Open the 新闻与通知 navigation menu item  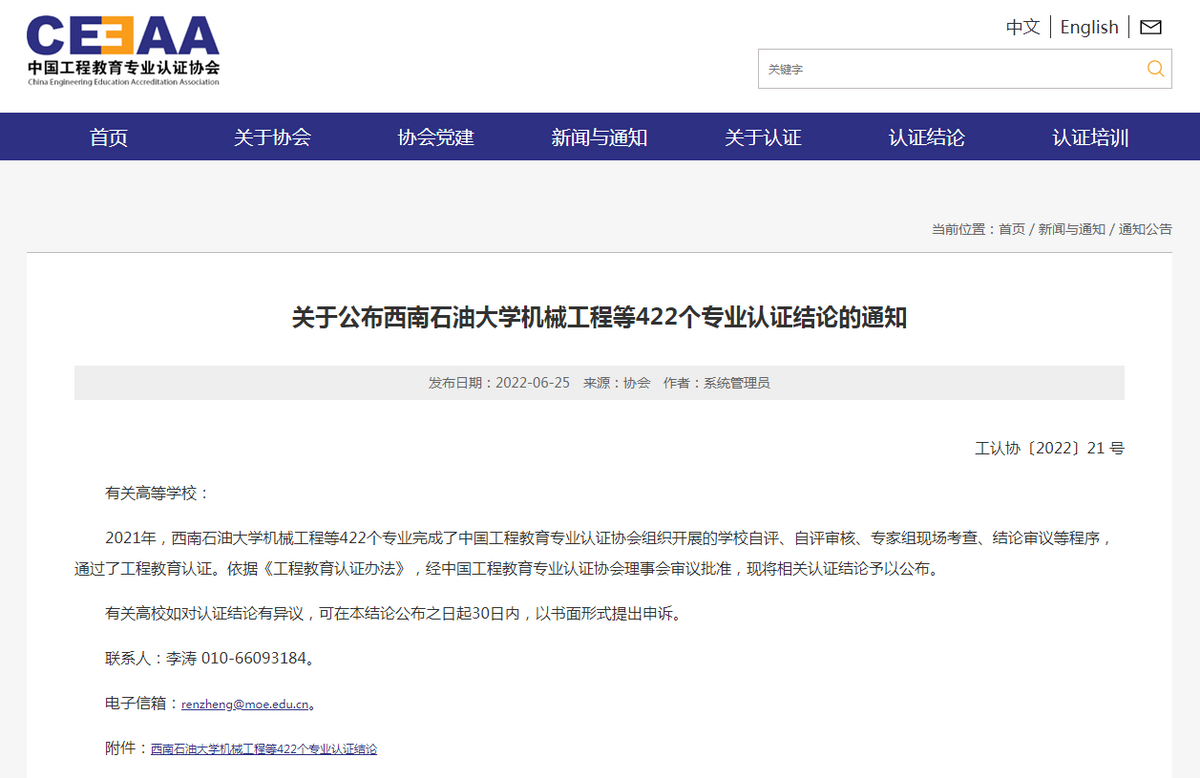(599, 137)
